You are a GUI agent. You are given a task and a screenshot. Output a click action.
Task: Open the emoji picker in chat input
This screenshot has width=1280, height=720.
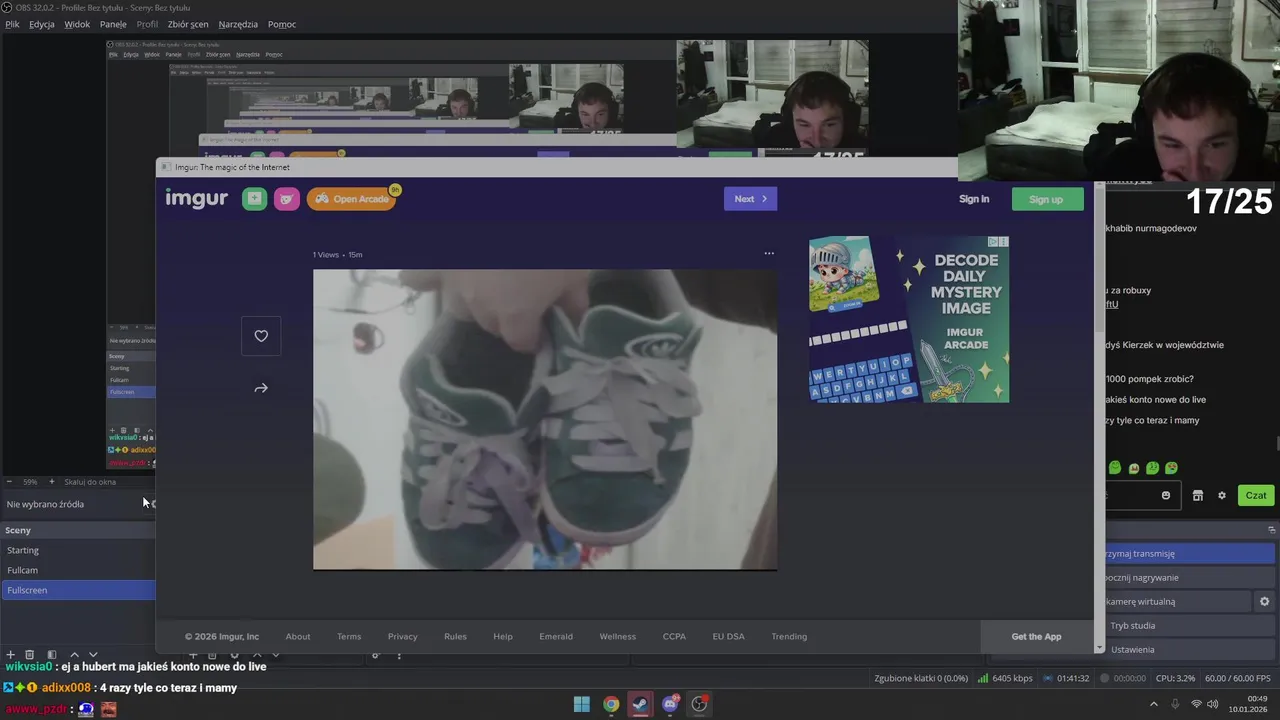1166,495
